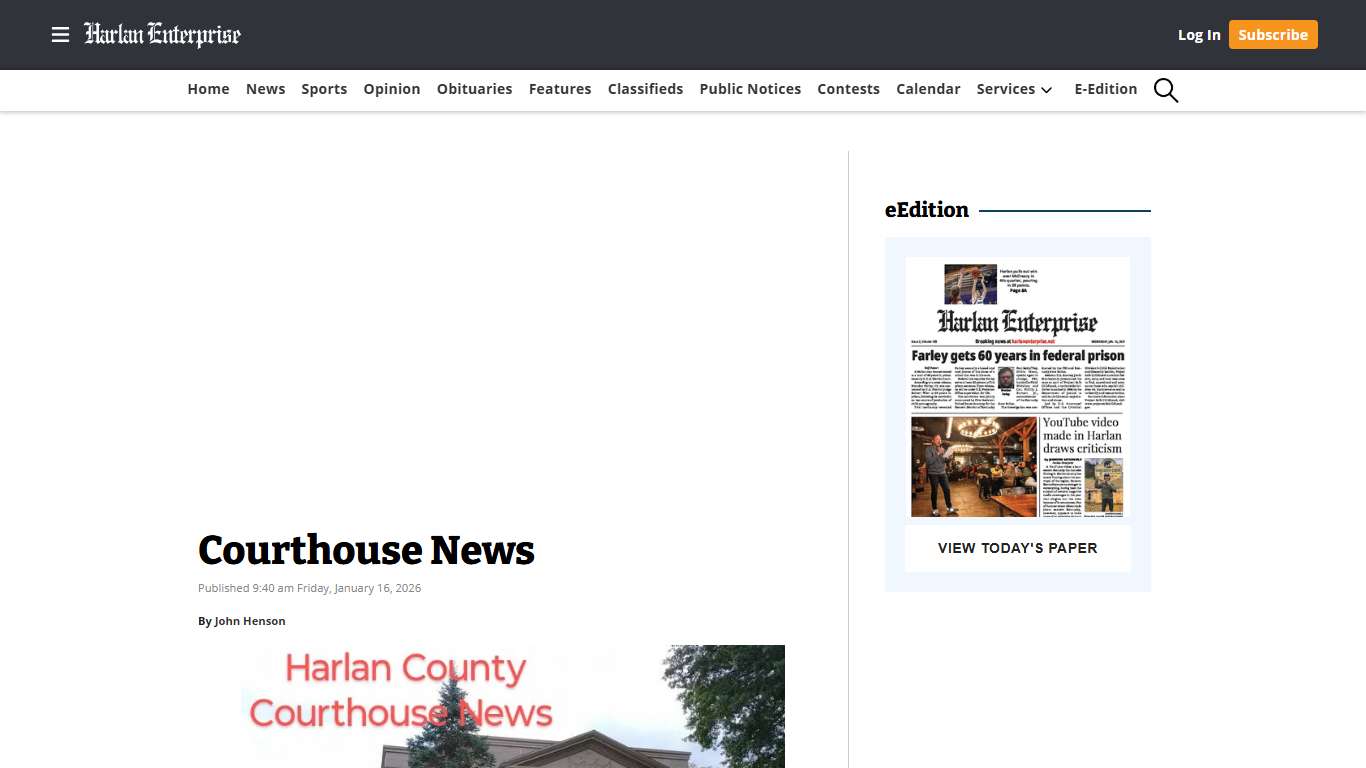Open the Features section
1366x768 pixels.
click(x=560, y=89)
